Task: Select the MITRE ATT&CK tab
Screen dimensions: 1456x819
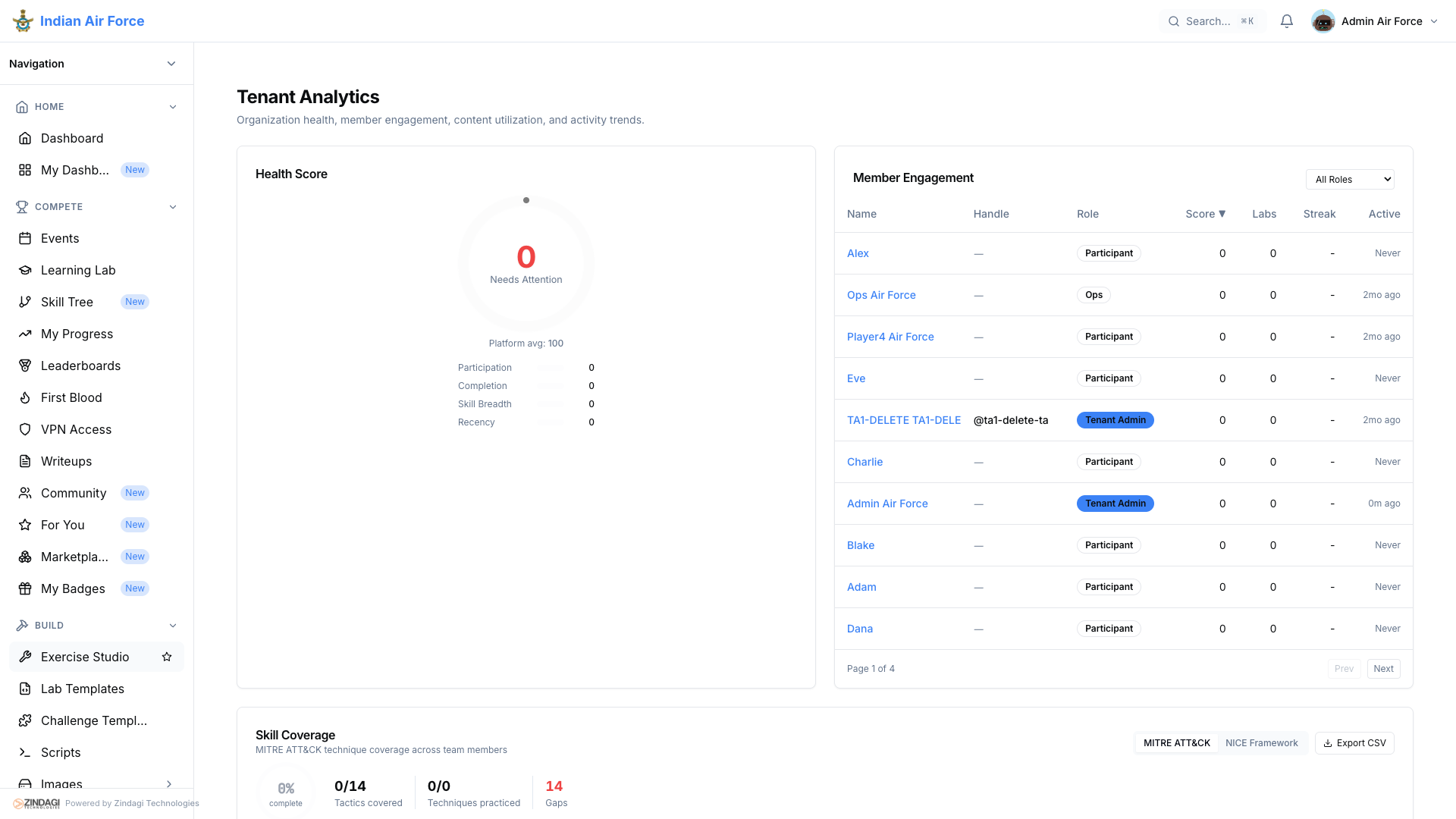Action: (1176, 743)
